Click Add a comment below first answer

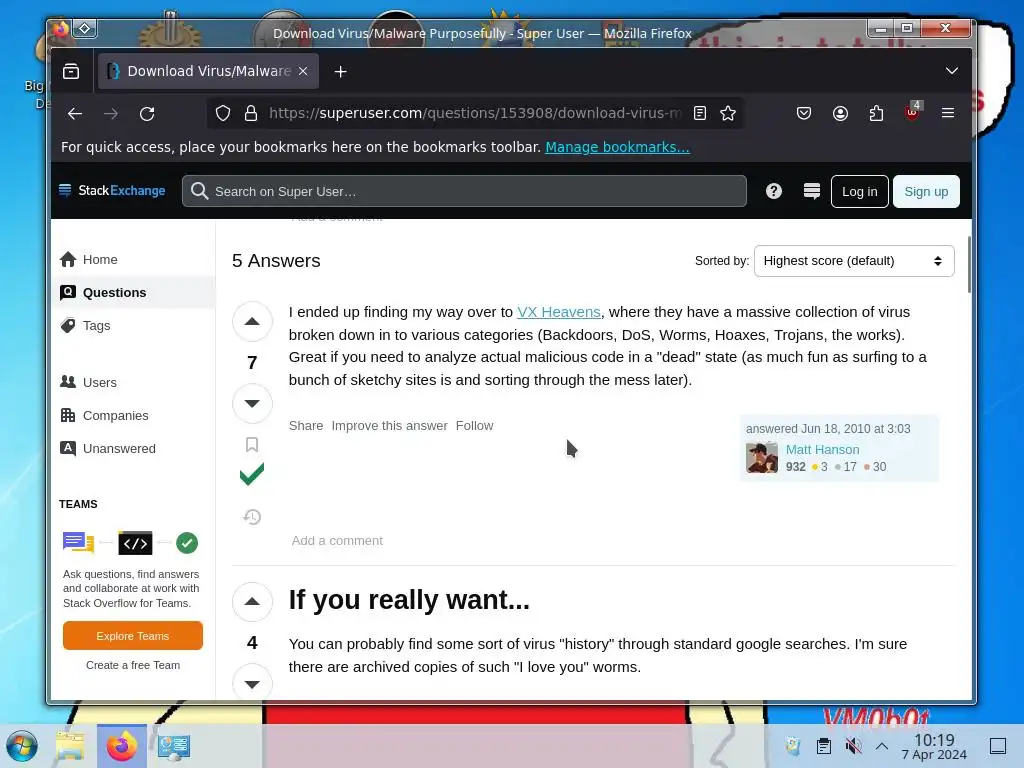click(337, 541)
